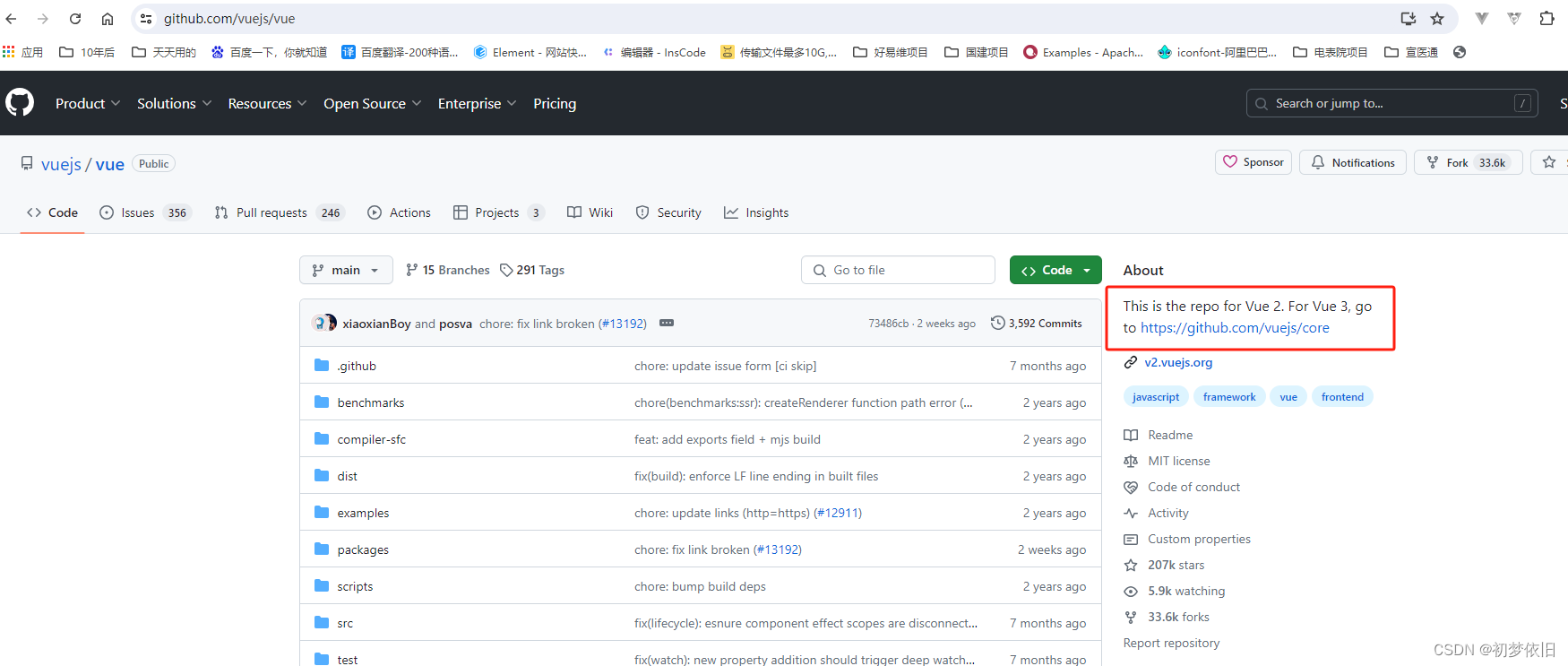Open the packages folder
The height and width of the screenshot is (666, 1568).
coord(363,549)
